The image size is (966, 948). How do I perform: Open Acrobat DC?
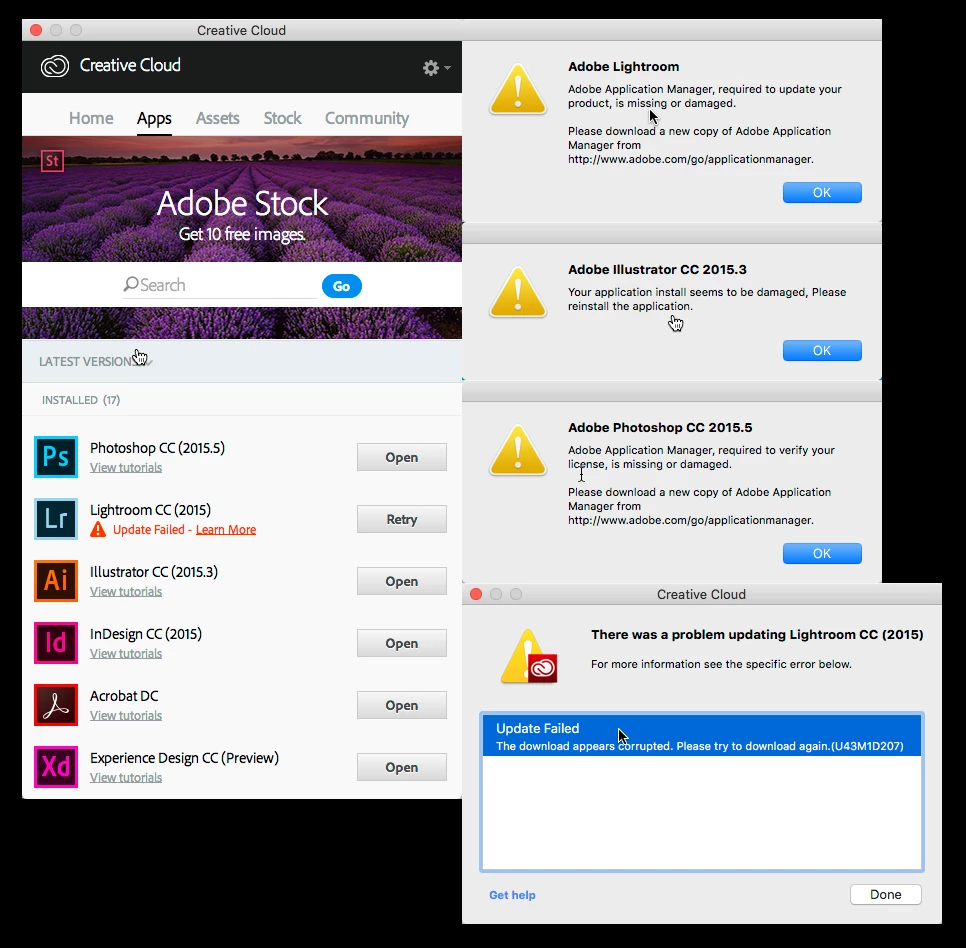click(402, 705)
